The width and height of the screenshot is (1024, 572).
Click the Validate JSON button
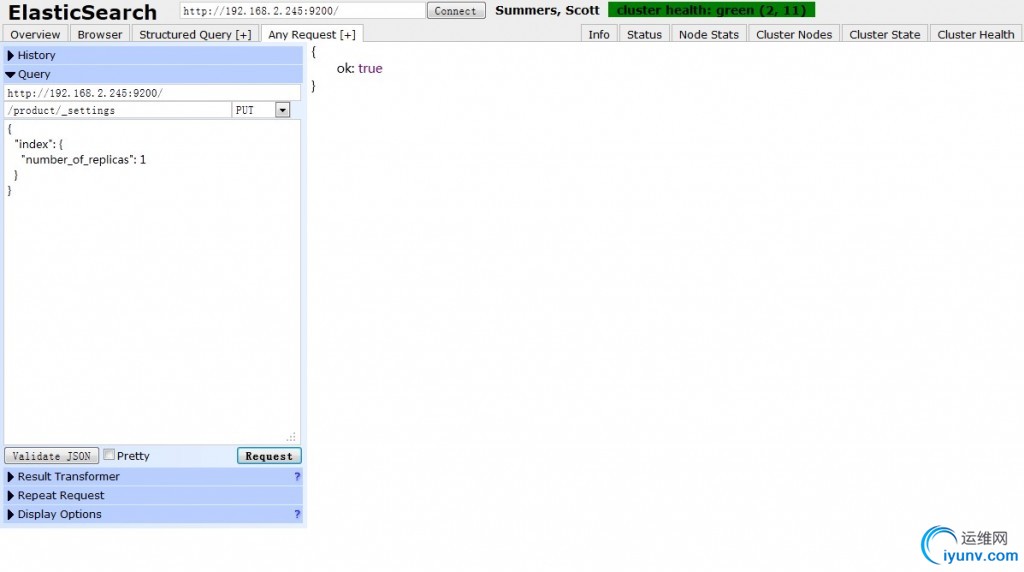(x=52, y=456)
